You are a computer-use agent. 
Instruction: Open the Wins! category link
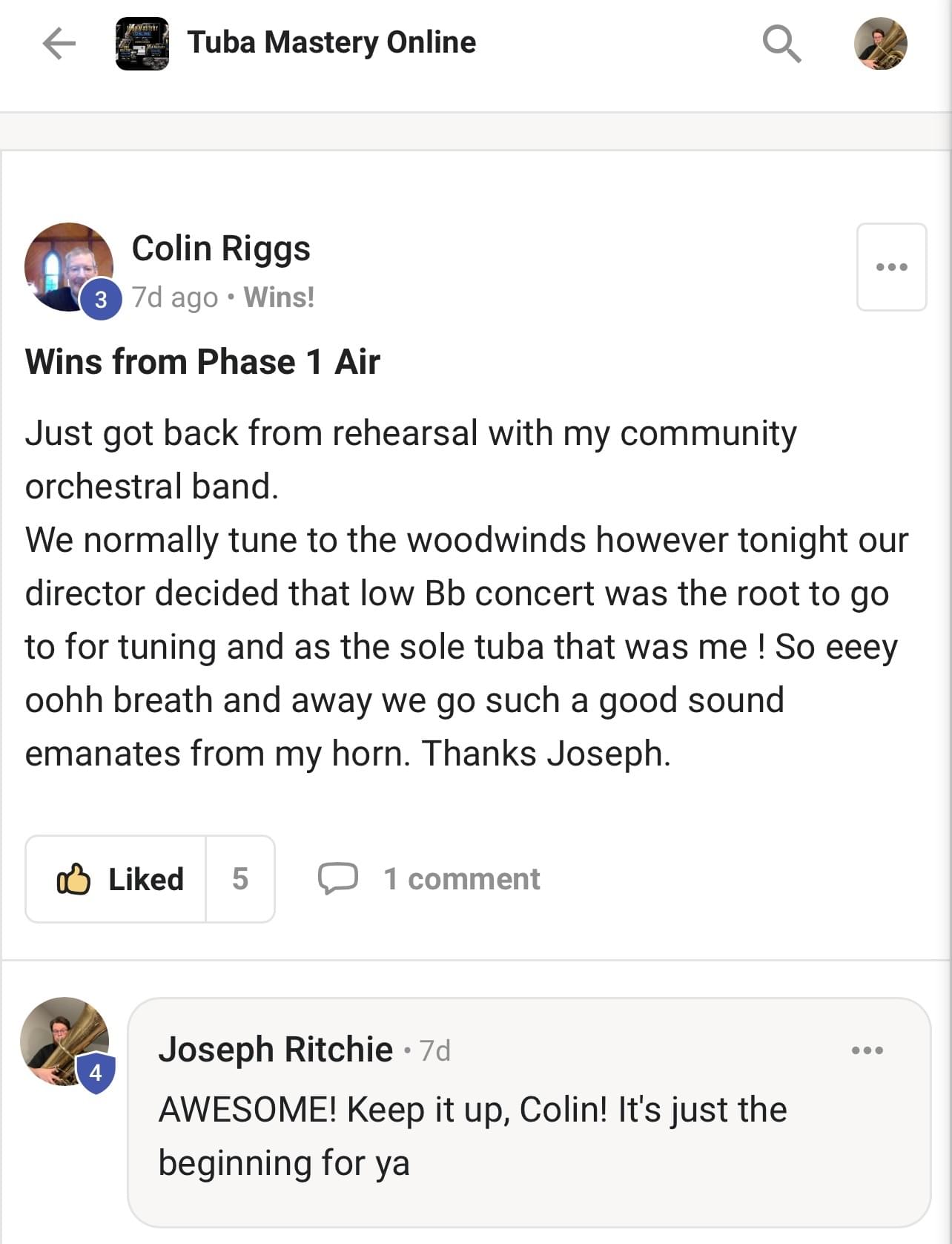280,297
